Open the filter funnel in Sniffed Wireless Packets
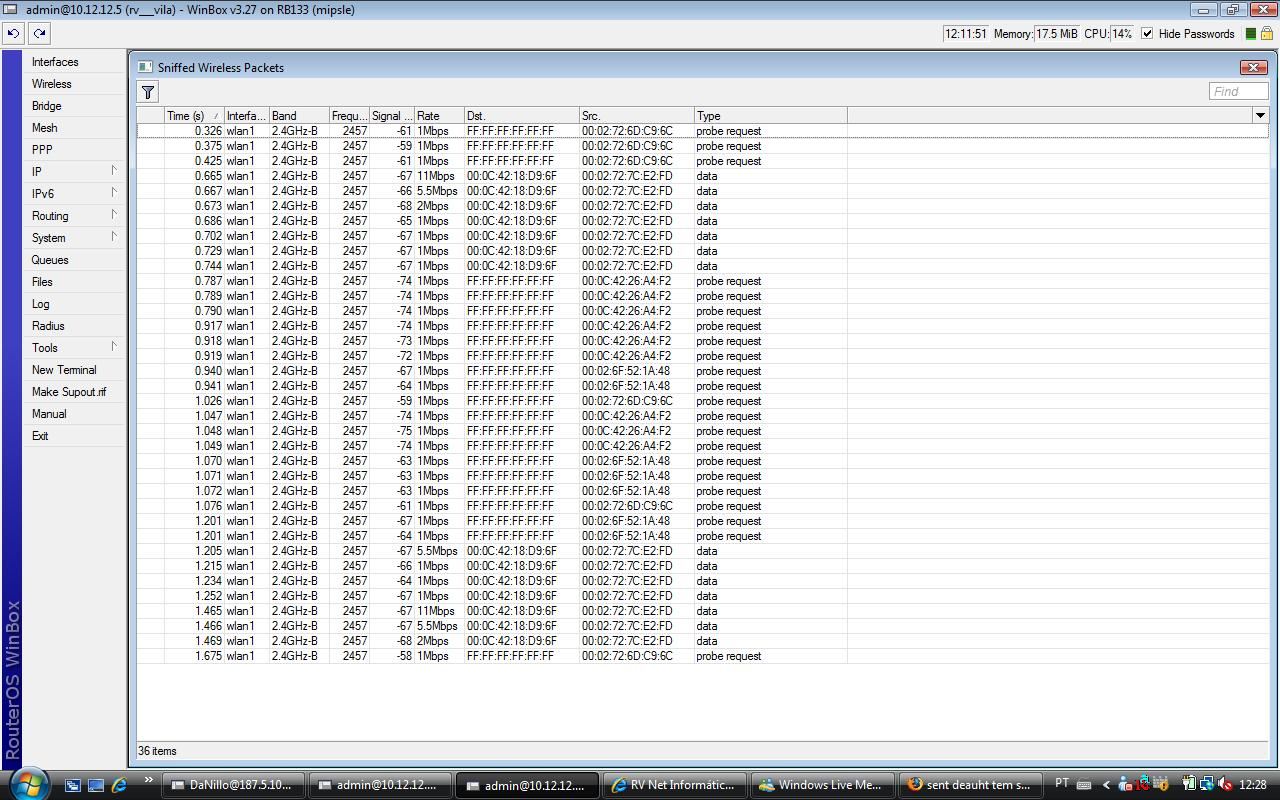Viewport: 1280px width, 800px height. pyautogui.click(x=148, y=92)
